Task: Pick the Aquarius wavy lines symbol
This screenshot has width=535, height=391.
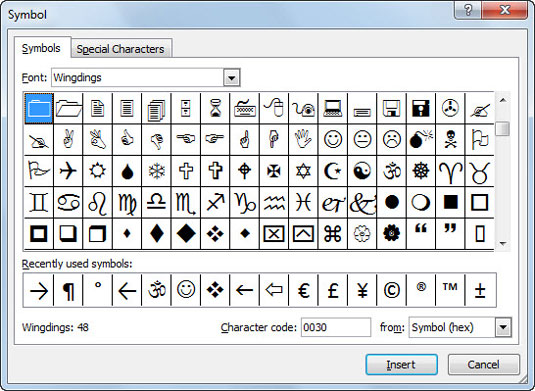Action: pos(274,202)
